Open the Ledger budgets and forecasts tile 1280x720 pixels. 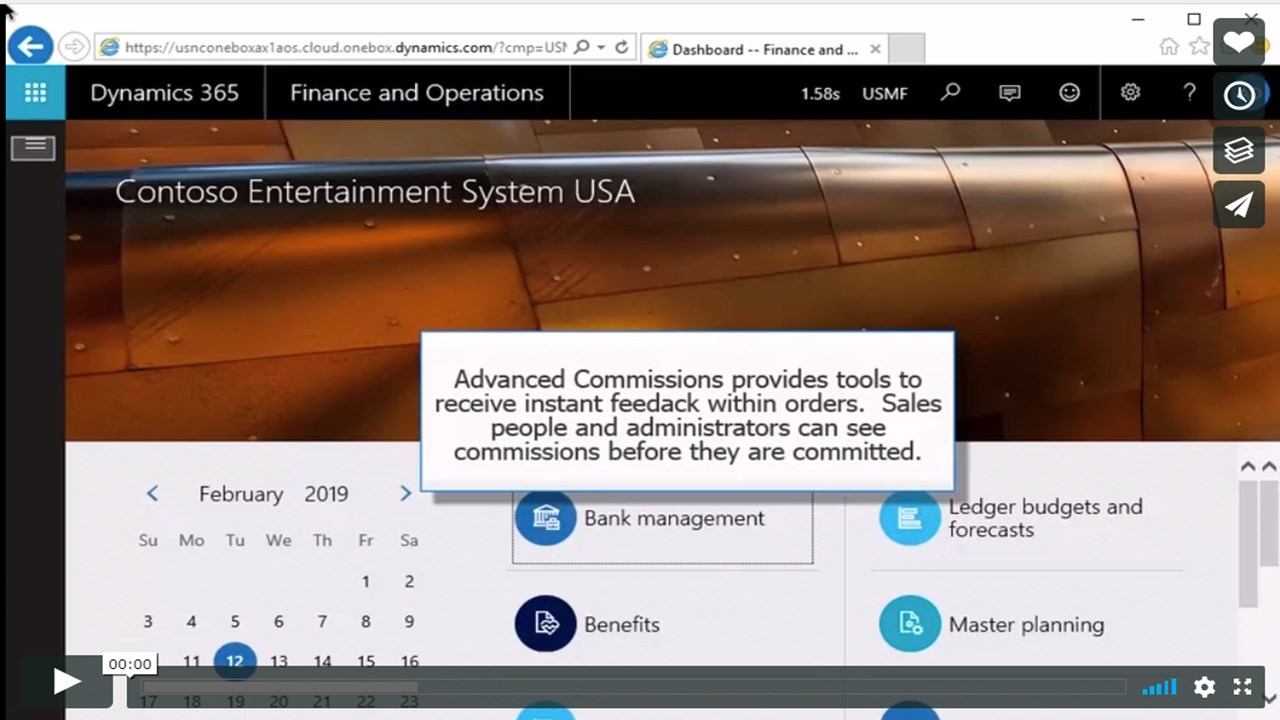1012,518
